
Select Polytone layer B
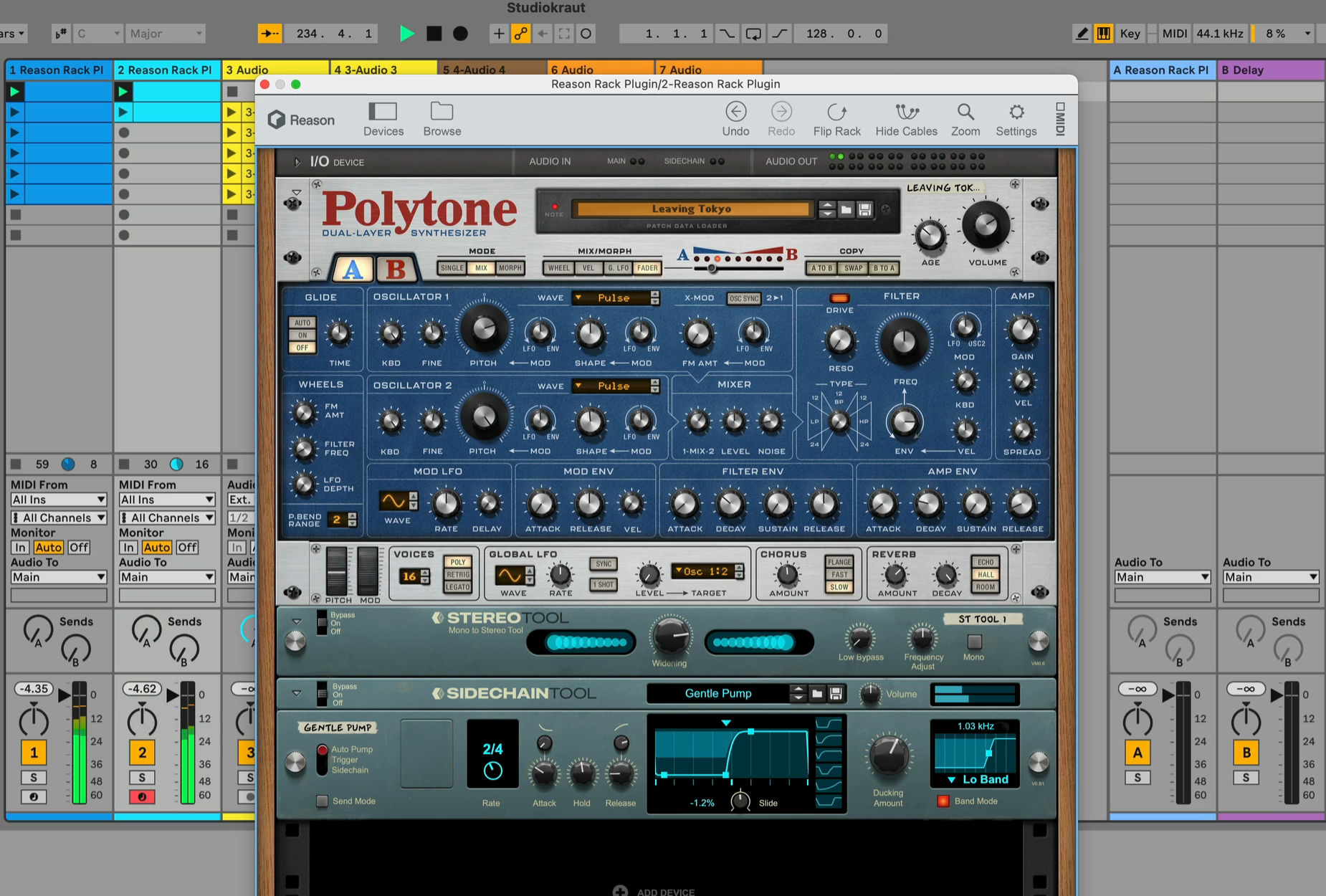point(395,270)
